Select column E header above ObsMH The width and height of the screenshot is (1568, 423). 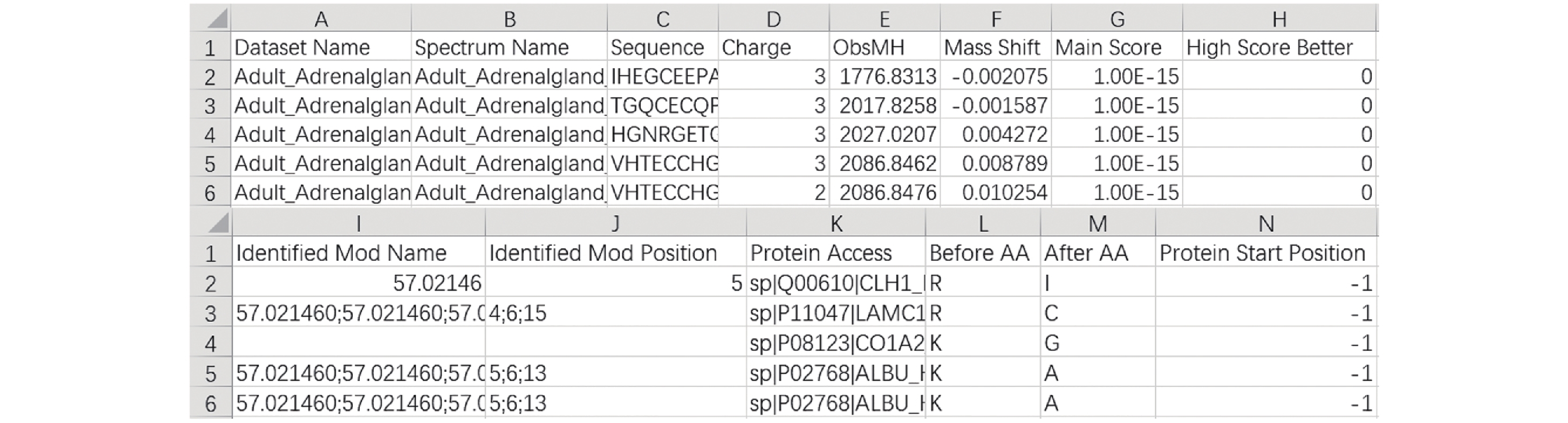[884, 18]
